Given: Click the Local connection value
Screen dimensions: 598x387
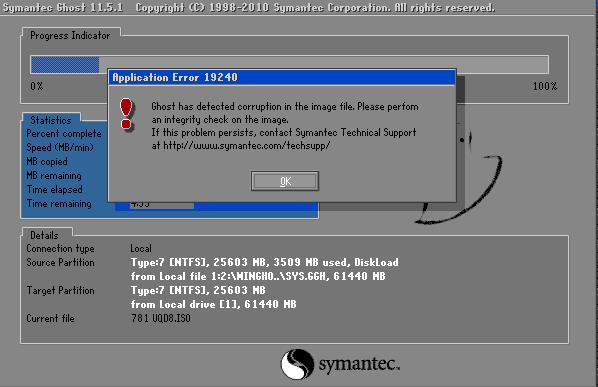Looking at the screenshot, I should pos(141,249).
